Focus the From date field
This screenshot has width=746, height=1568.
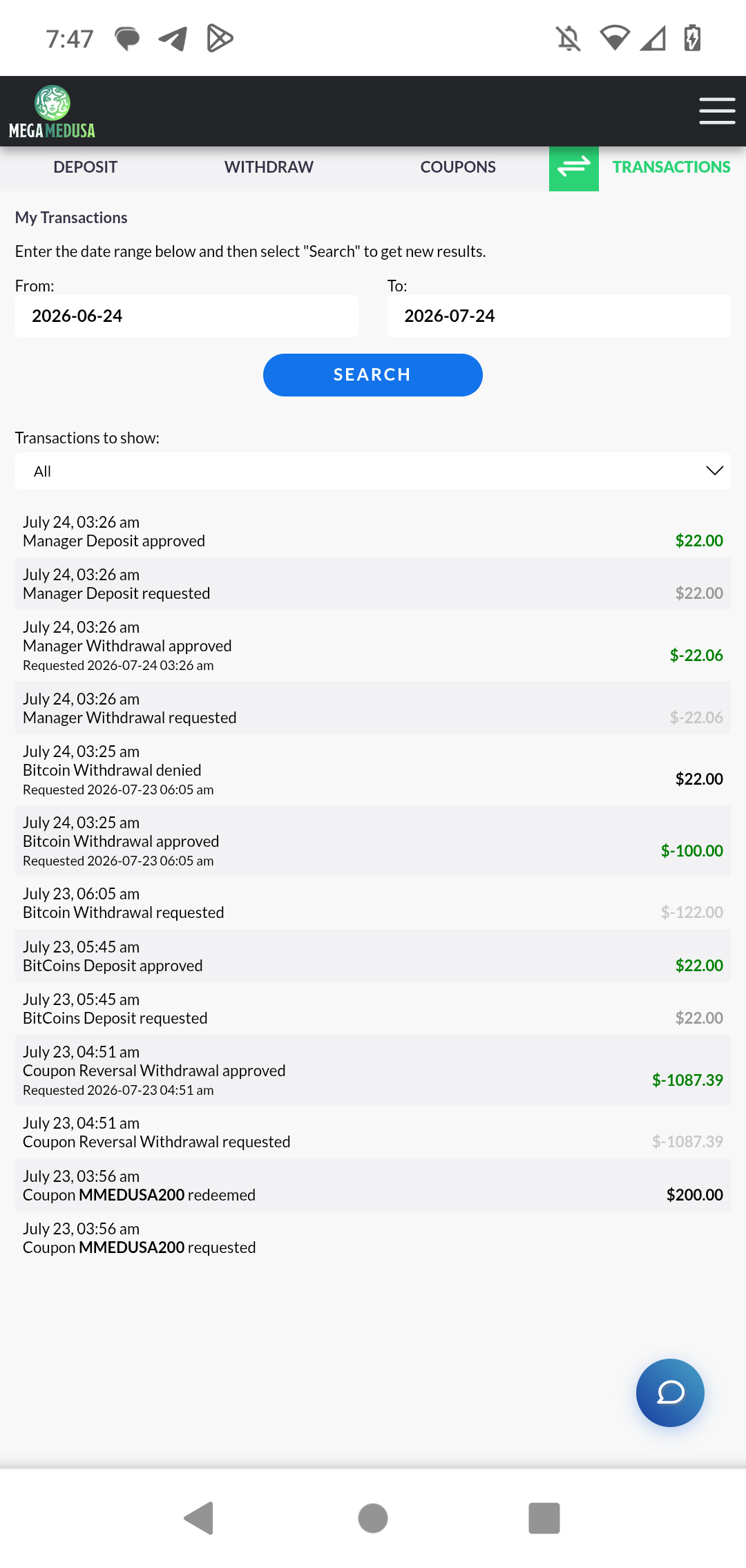tap(186, 316)
